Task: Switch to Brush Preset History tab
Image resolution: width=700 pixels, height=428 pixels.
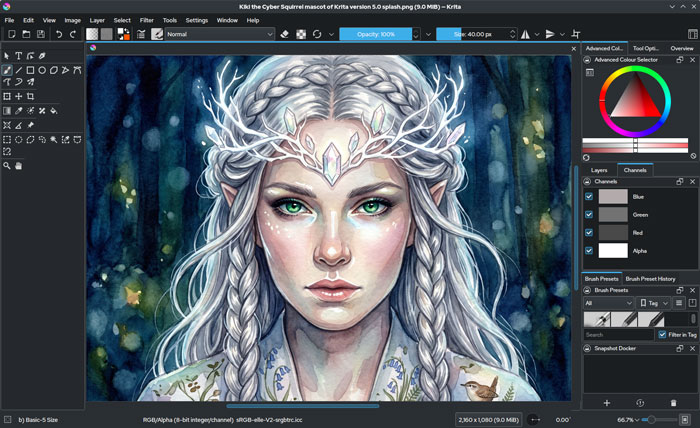Action: (650, 279)
